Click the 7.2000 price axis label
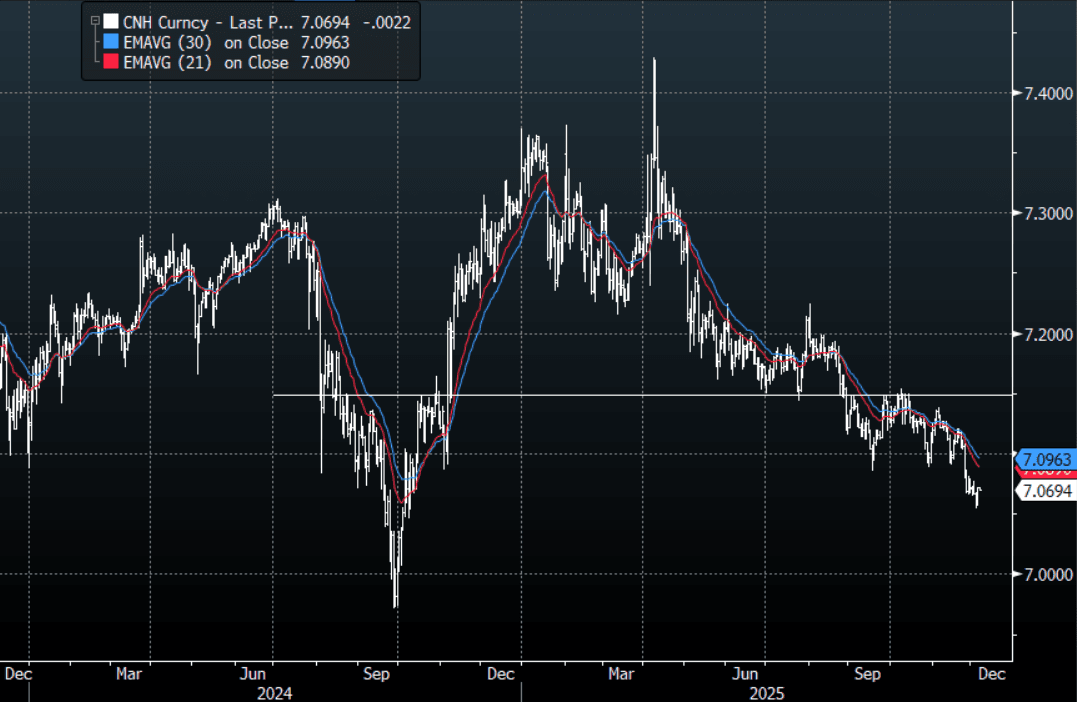1077x702 pixels. pyautogui.click(x=1044, y=333)
